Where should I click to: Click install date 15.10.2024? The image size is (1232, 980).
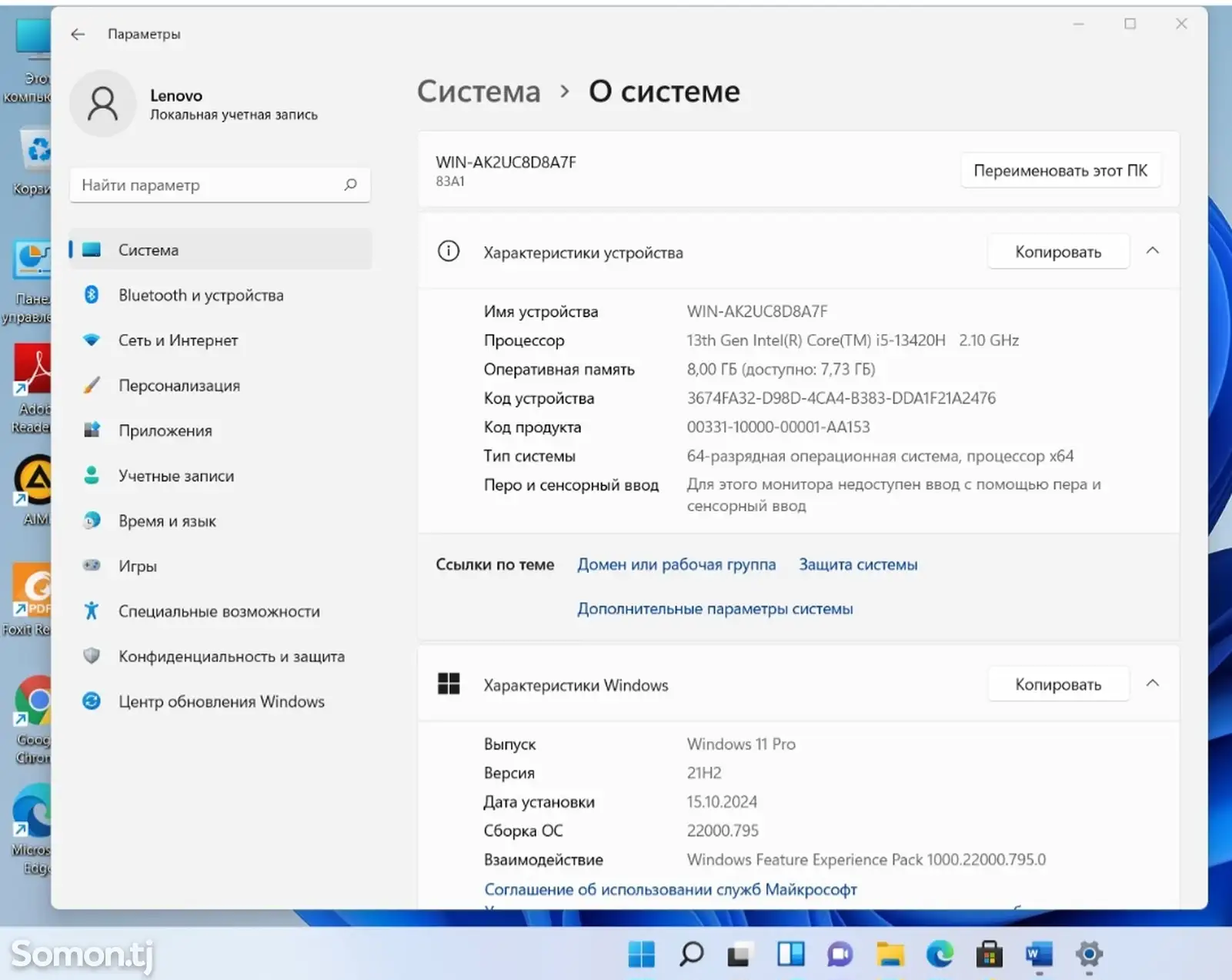(x=722, y=801)
